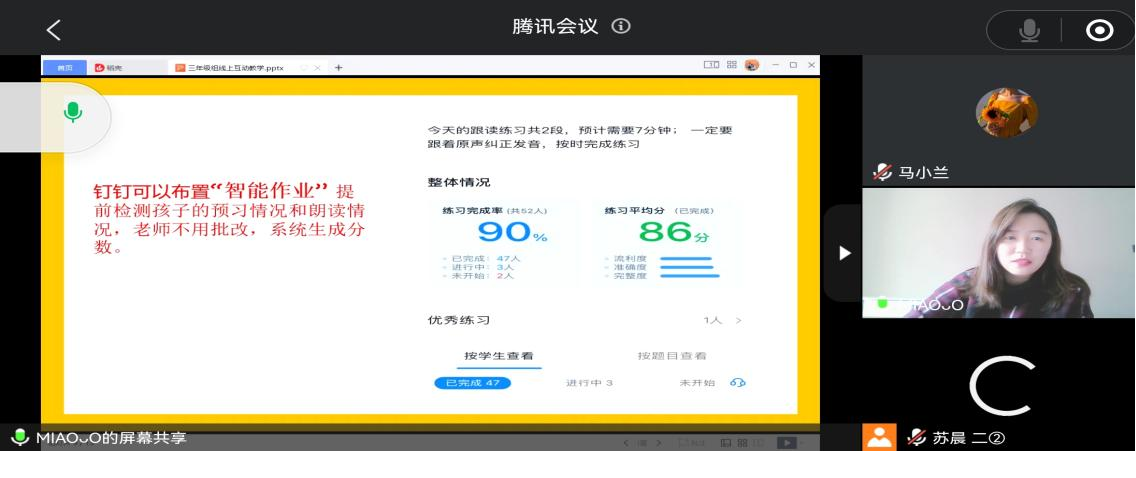Open meeting info icon beside 腾讯会议
This screenshot has height=478, width=1136.
(x=621, y=27)
